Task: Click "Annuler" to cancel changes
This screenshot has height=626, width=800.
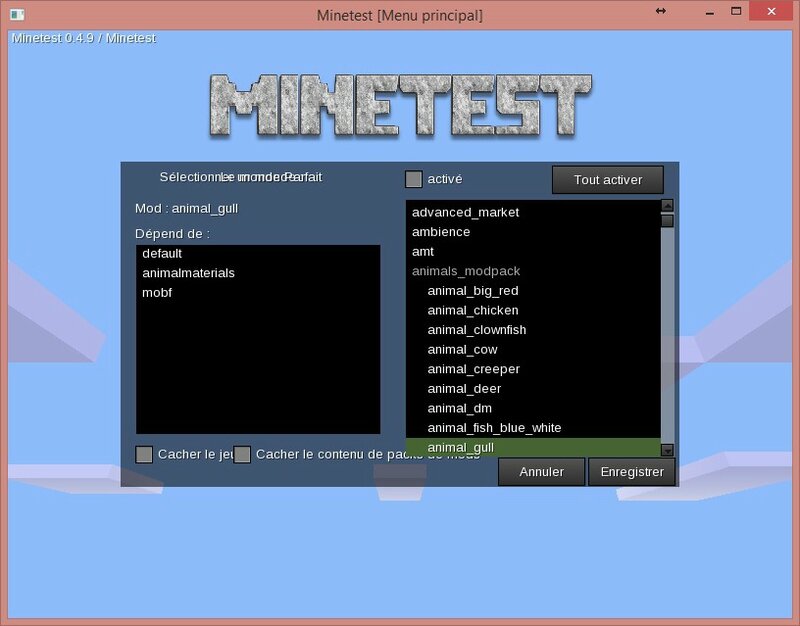Action: click(542, 472)
